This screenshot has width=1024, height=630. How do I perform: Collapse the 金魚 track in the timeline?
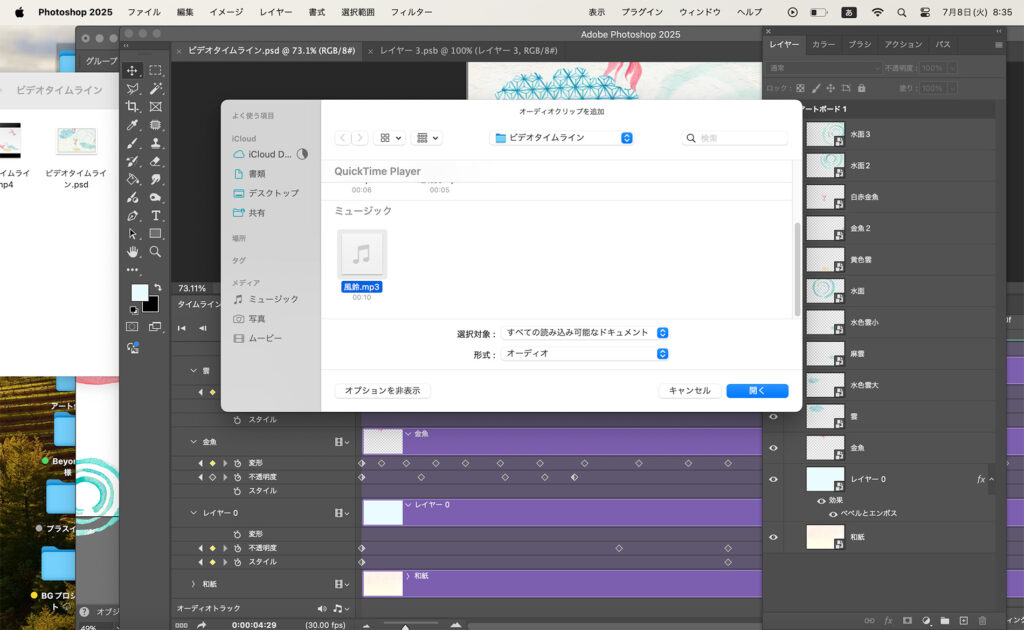[193, 442]
